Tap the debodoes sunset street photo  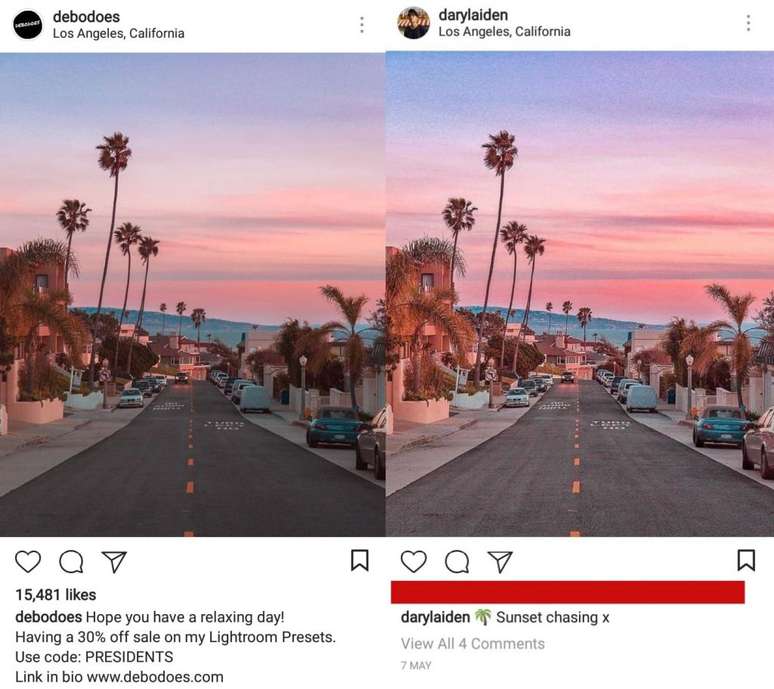point(192,294)
